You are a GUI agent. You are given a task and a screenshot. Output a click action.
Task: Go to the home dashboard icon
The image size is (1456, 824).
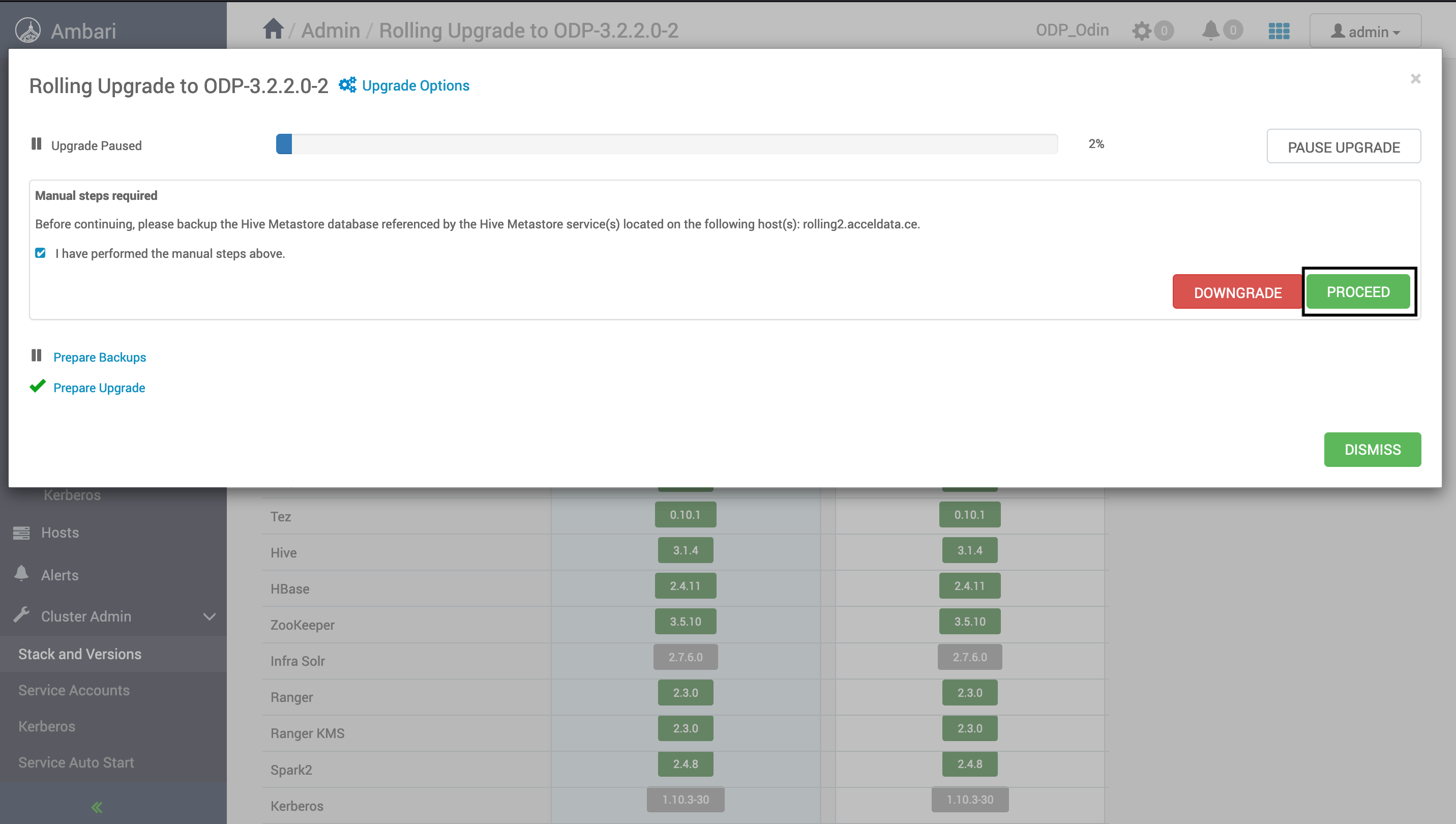point(273,29)
